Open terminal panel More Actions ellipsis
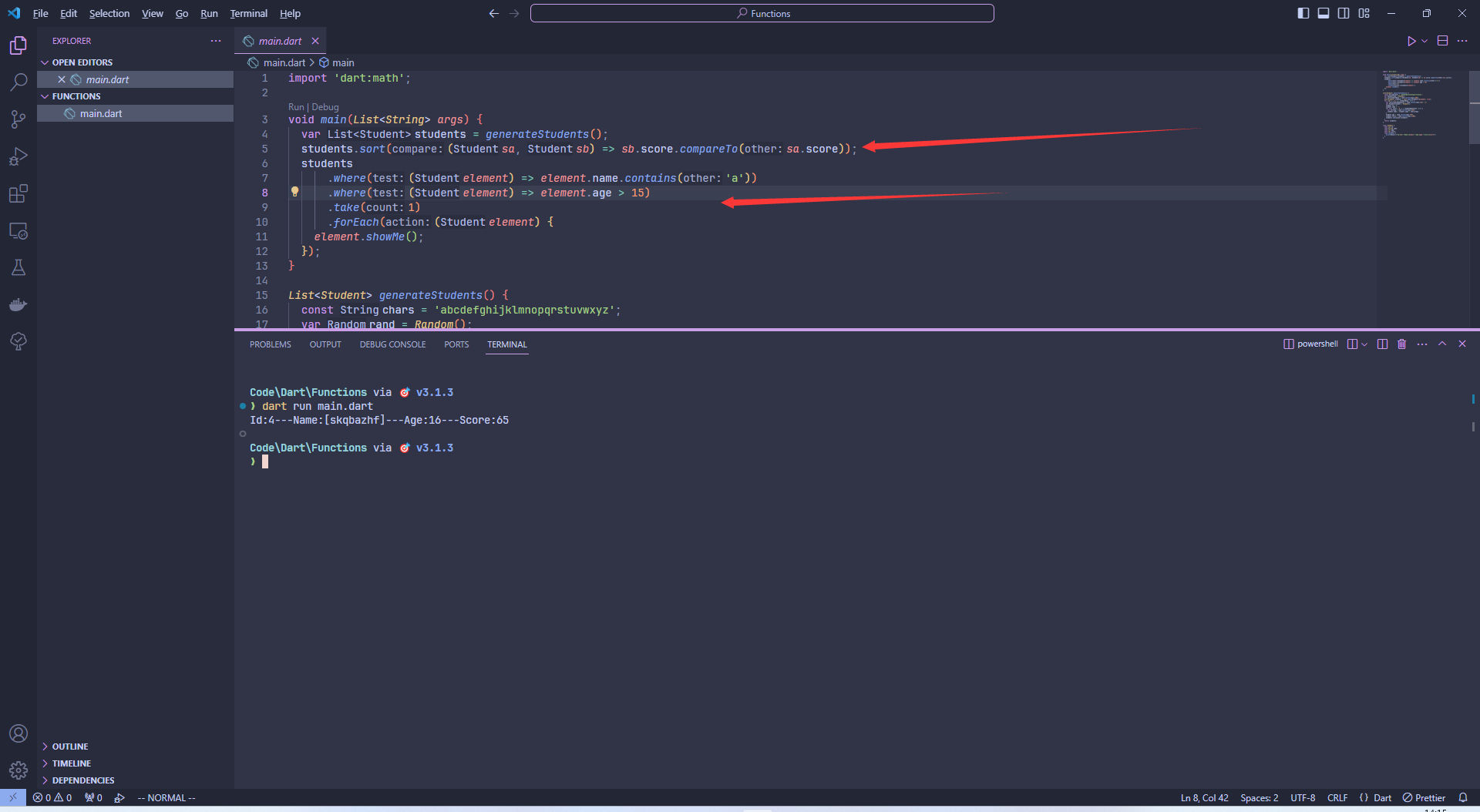The height and width of the screenshot is (812, 1480). (1422, 344)
